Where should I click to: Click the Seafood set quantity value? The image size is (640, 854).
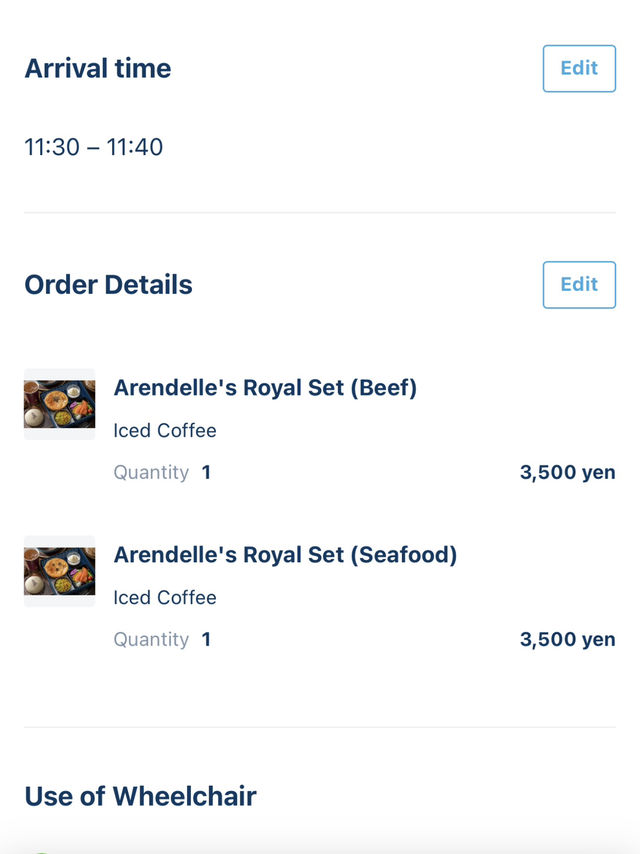(x=206, y=639)
